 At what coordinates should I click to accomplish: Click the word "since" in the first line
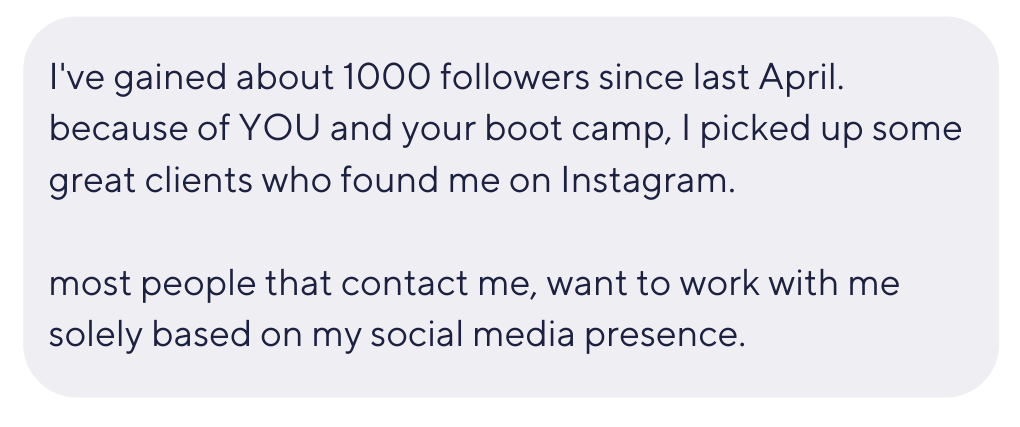click(x=641, y=77)
